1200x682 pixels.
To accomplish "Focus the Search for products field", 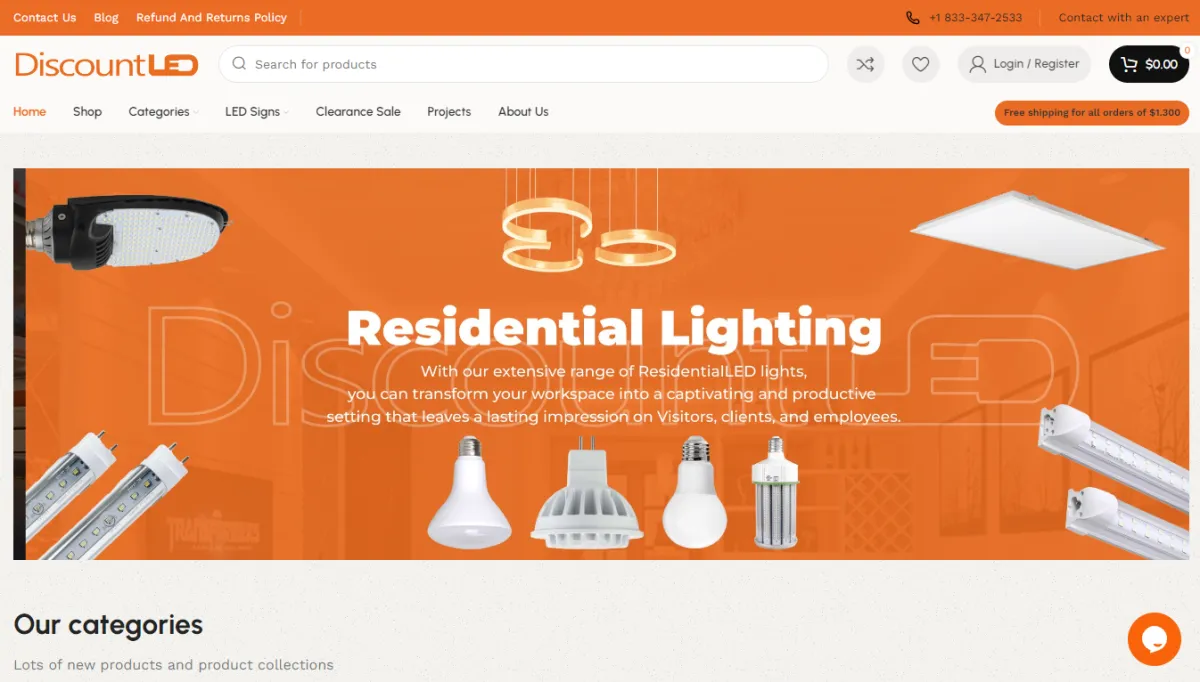I will 523,64.
